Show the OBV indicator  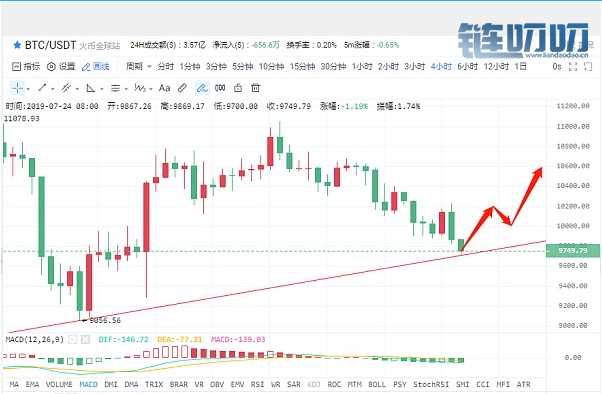[x=217, y=384]
